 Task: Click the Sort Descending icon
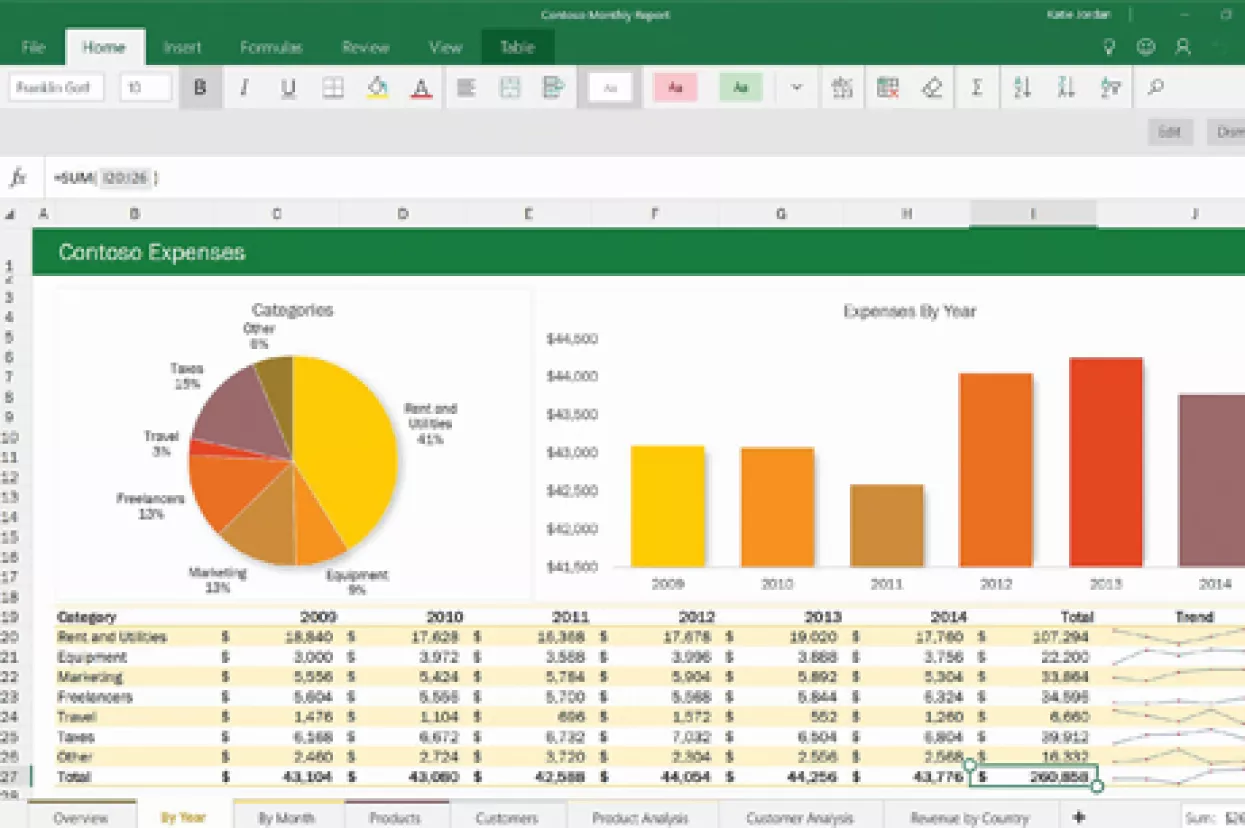coord(1066,87)
